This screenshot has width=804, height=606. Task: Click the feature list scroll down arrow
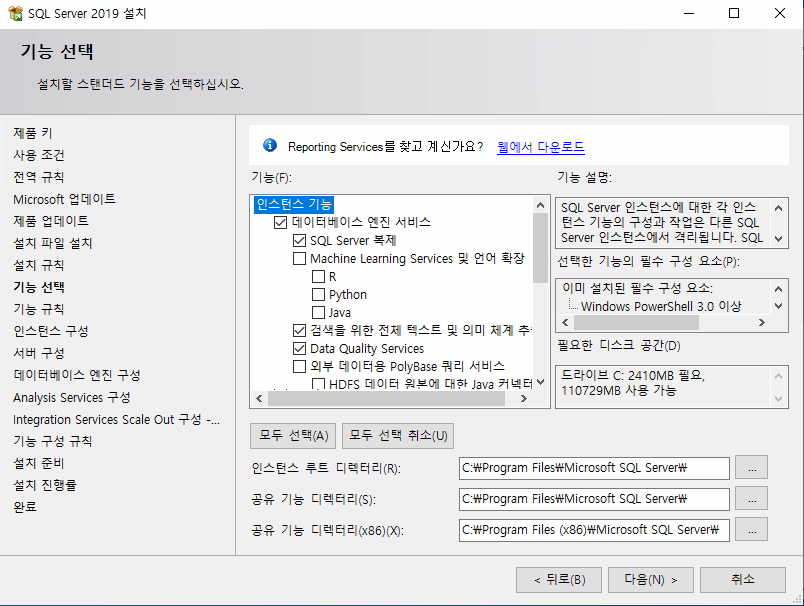tap(540, 382)
